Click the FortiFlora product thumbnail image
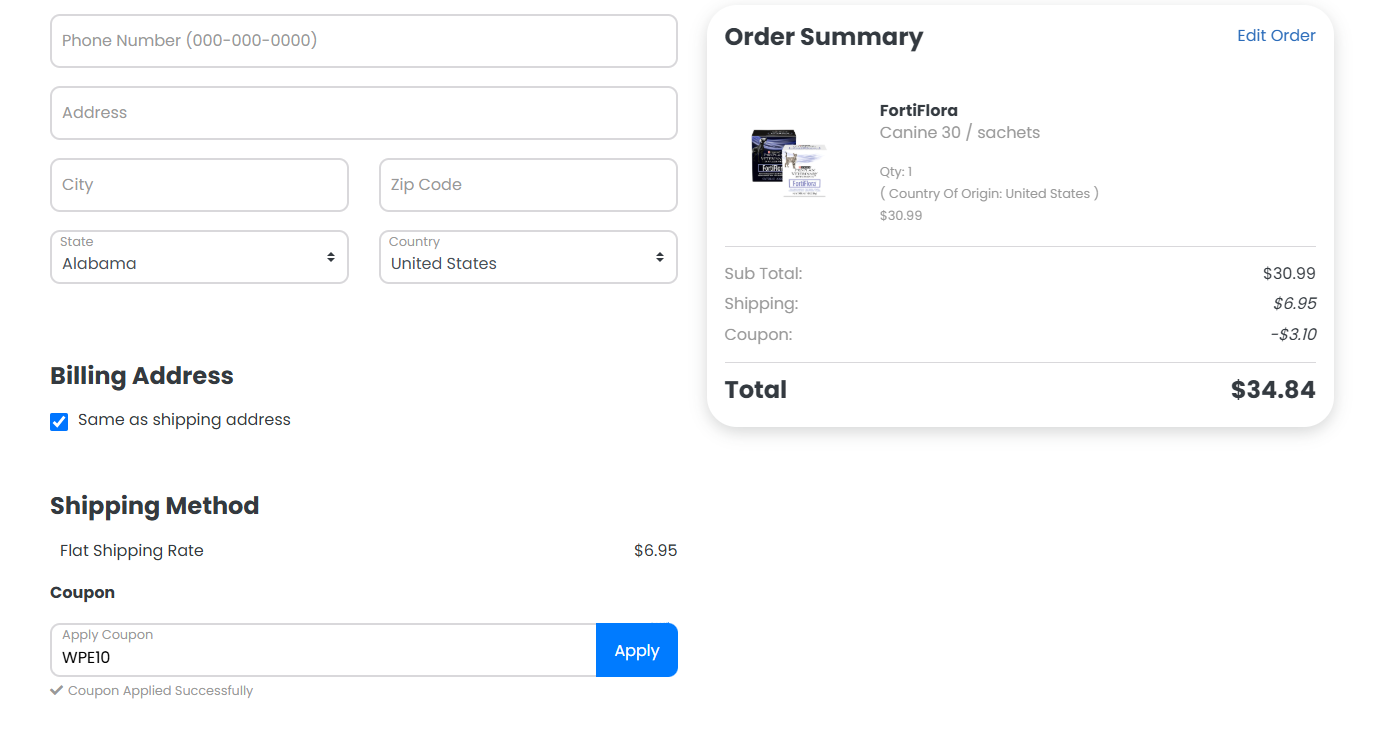This screenshot has width=1400, height=742. point(788,162)
